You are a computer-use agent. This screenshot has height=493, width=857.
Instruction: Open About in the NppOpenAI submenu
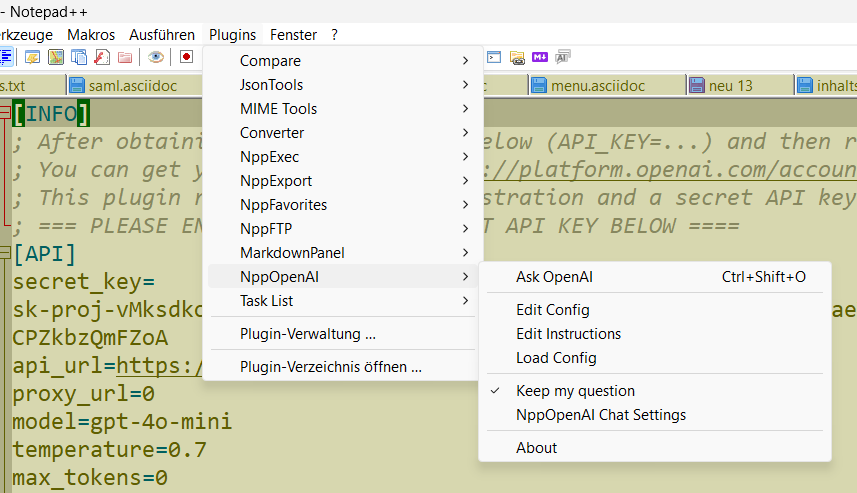point(655,448)
